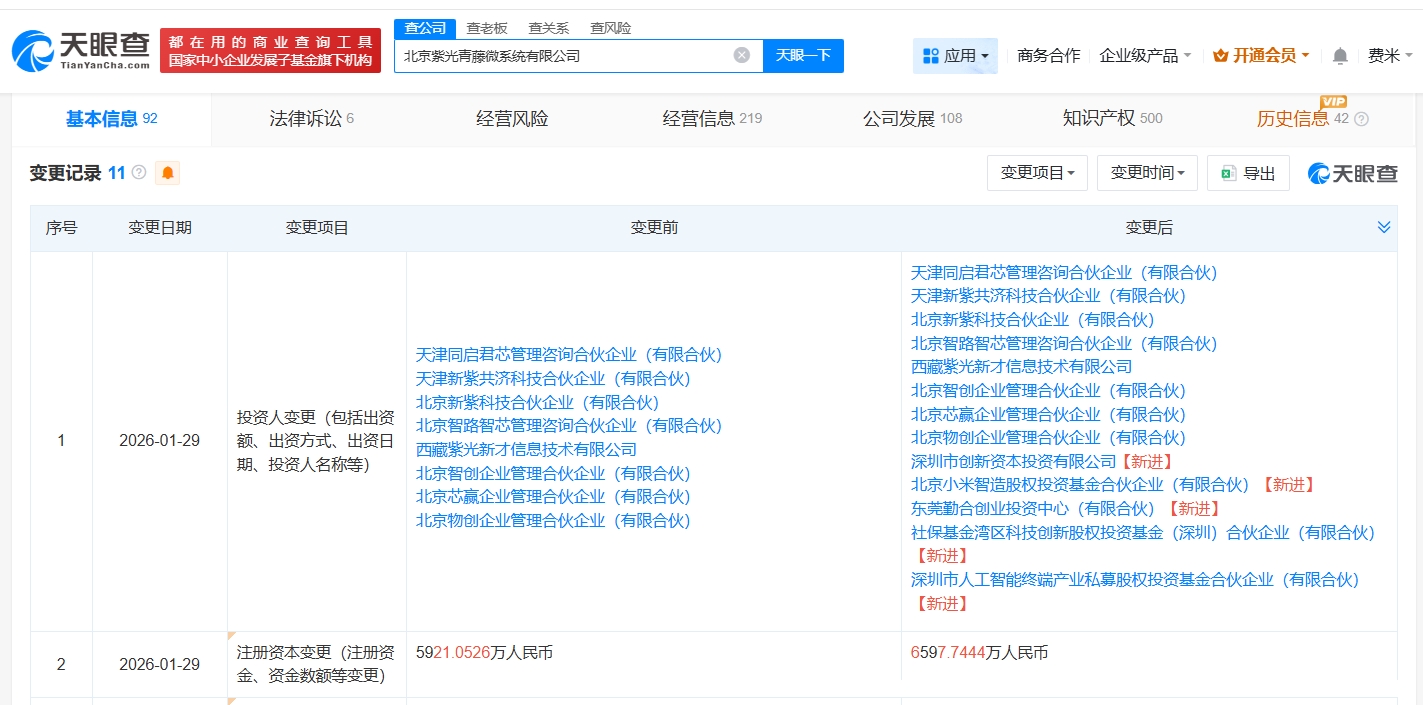This screenshot has height=705, width=1423.
Task: Open 北京小米智造股权投资基金合伙企业 link
Action: [1080, 485]
